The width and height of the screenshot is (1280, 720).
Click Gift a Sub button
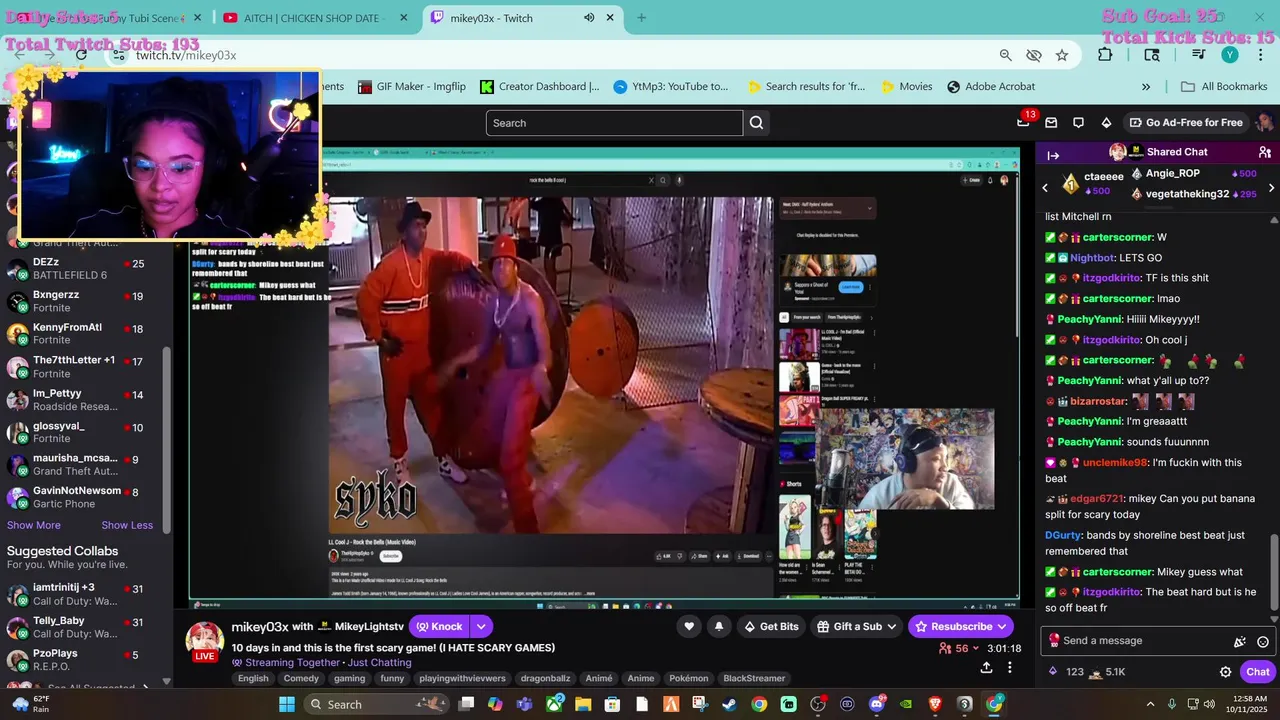click(x=854, y=627)
